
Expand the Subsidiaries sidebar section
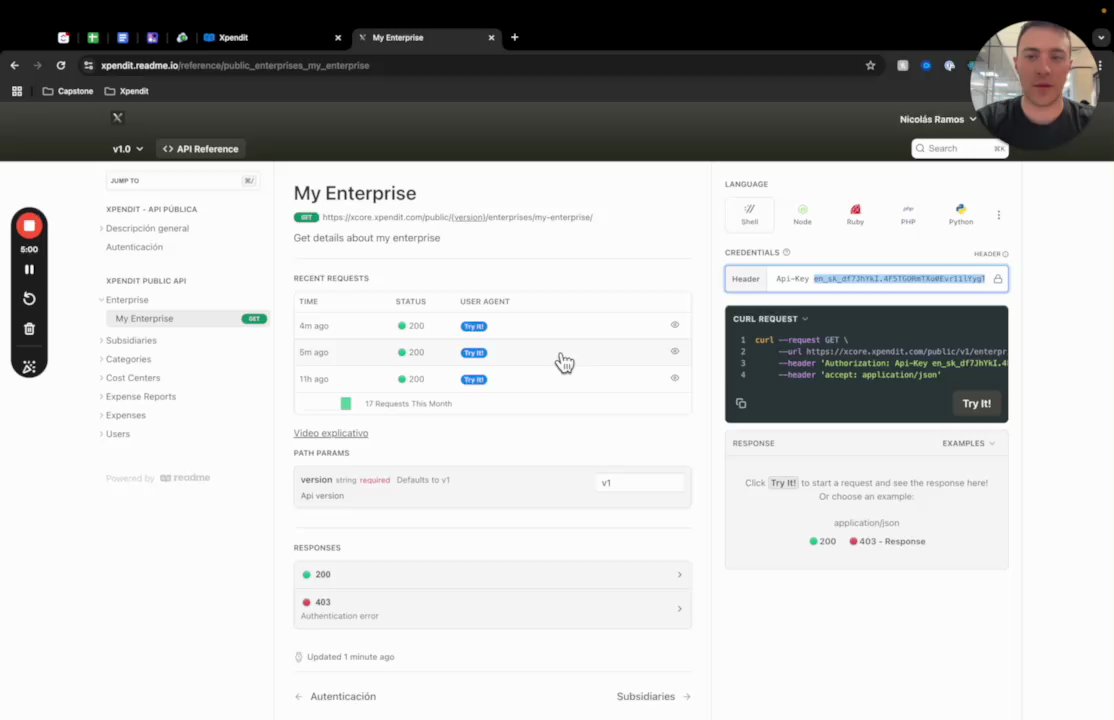(131, 340)
